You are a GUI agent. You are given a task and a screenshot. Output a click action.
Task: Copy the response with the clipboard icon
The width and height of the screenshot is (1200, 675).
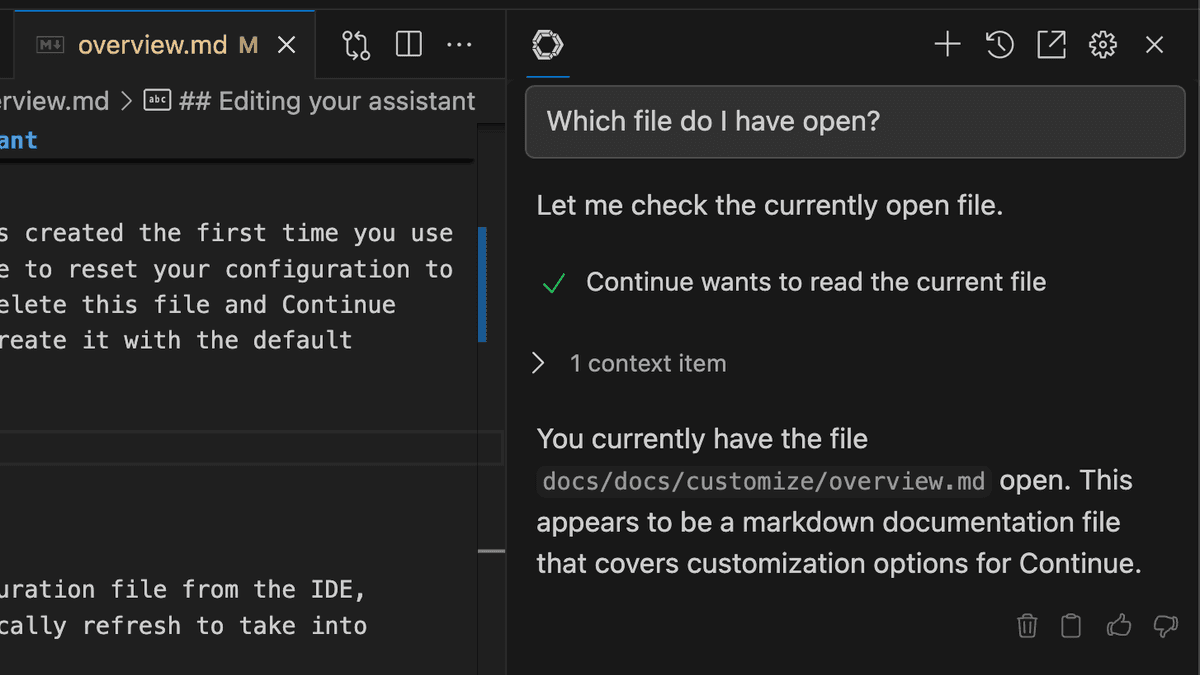click(x=1071, y=626)
